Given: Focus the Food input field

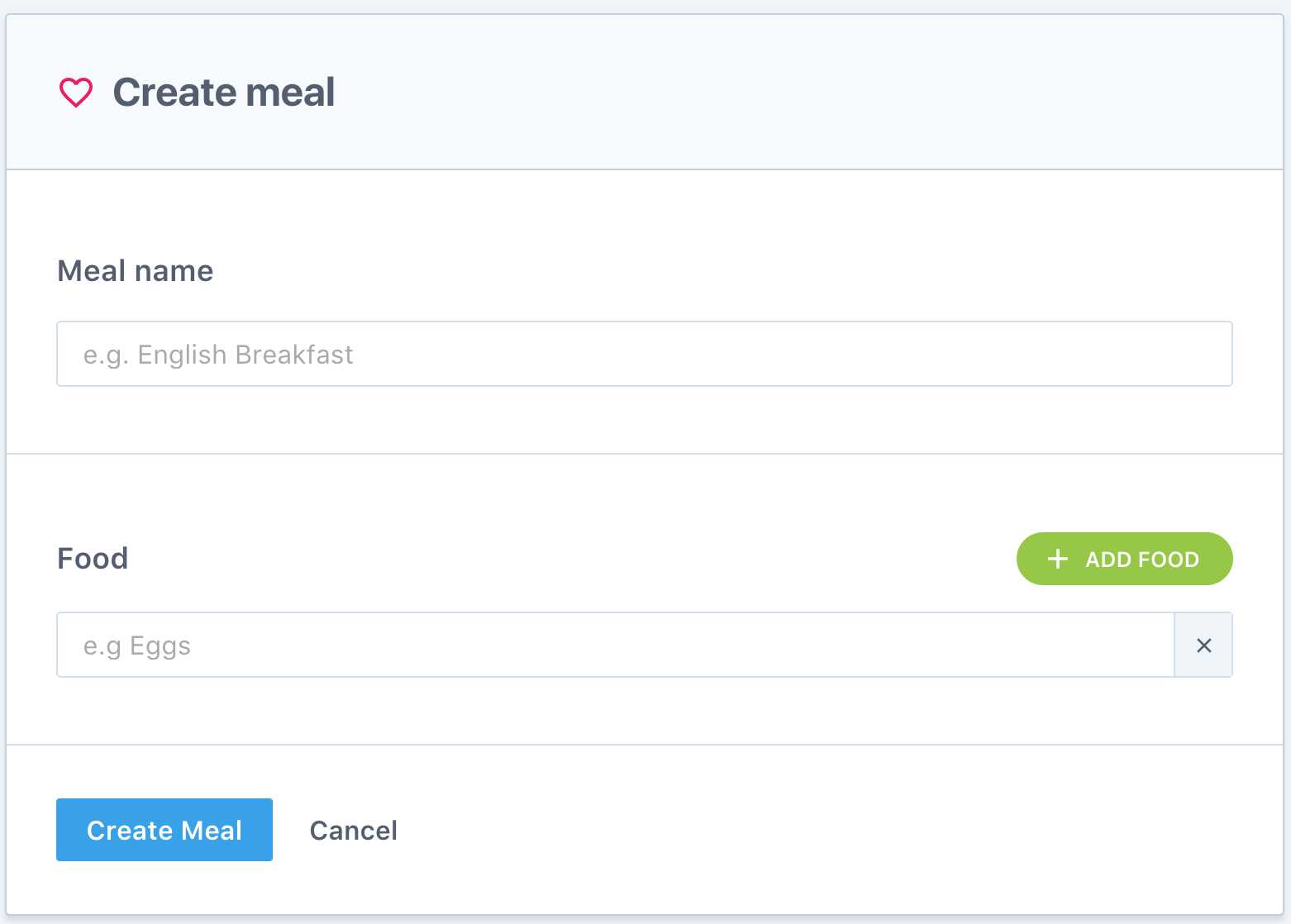Looking at the screenshot, I should click(615, 645).
